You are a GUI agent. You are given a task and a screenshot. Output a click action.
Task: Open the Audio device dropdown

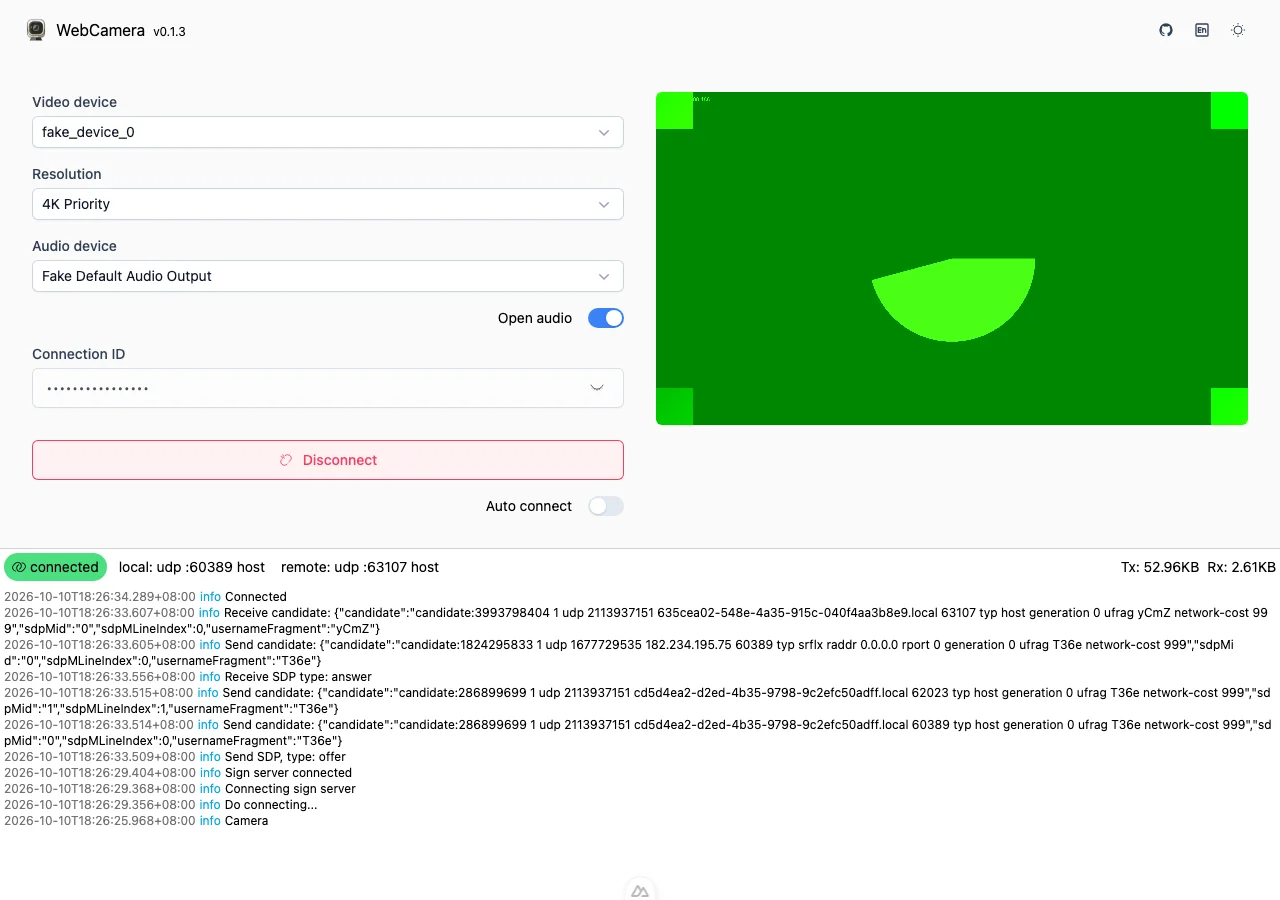(328, 276)
